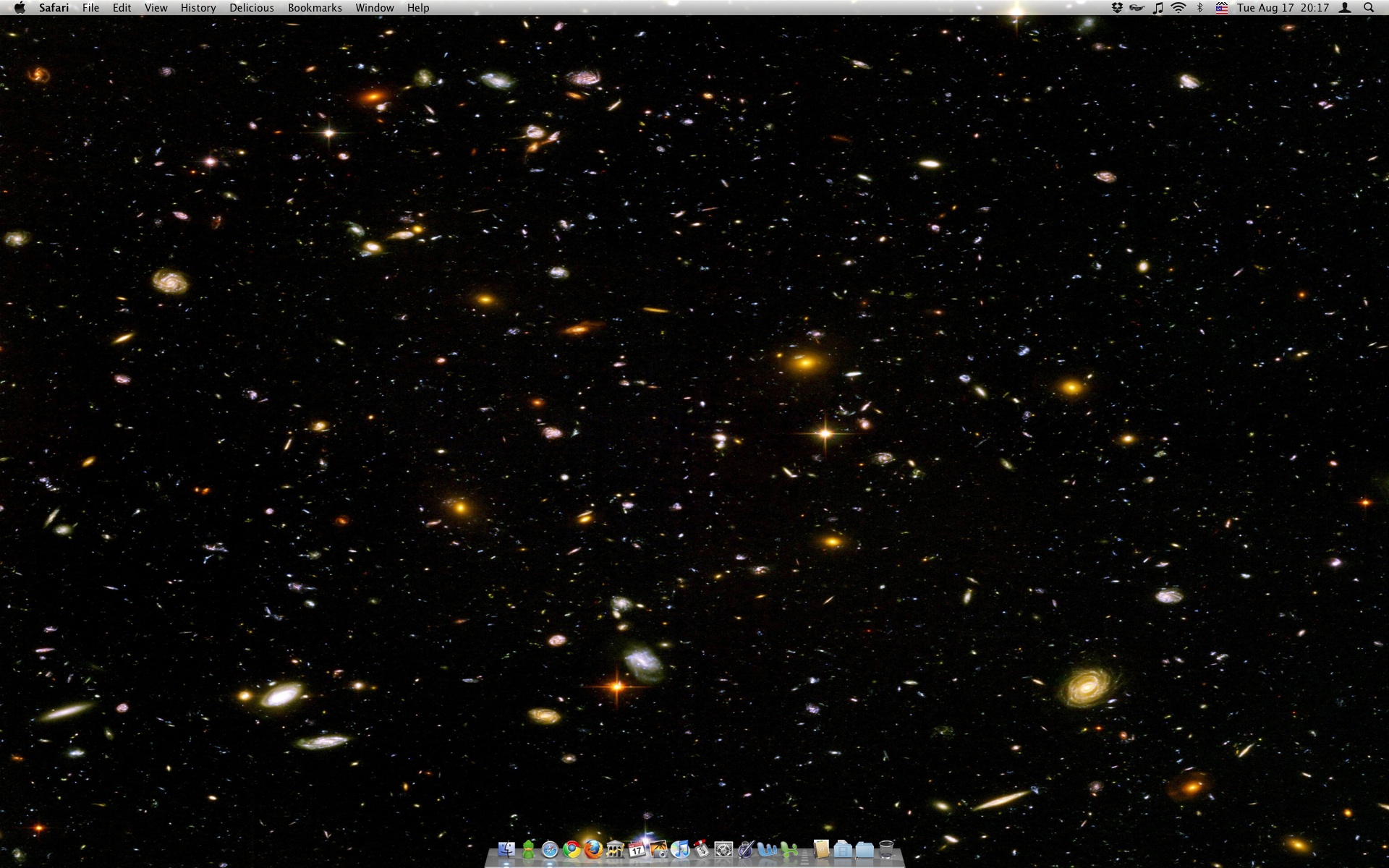
Task: Launch Microsoft Excel from the Dock
Action: point(789,849)
